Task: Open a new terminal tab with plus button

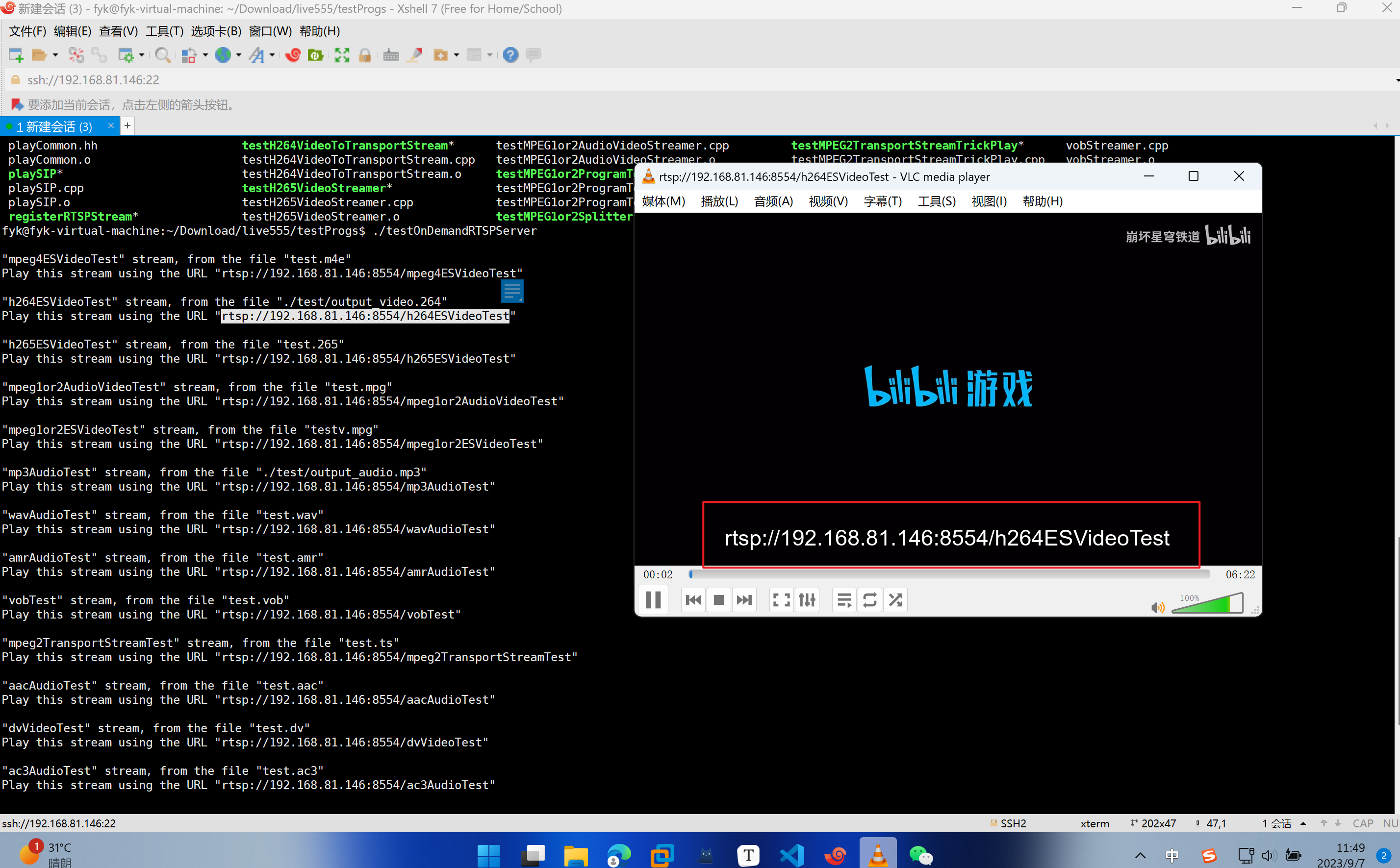Action: (x=127, y=126)
